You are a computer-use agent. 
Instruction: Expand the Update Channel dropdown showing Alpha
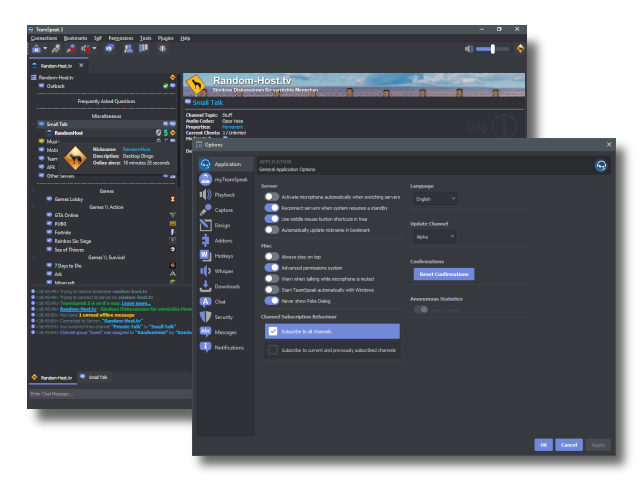point(433,237)
